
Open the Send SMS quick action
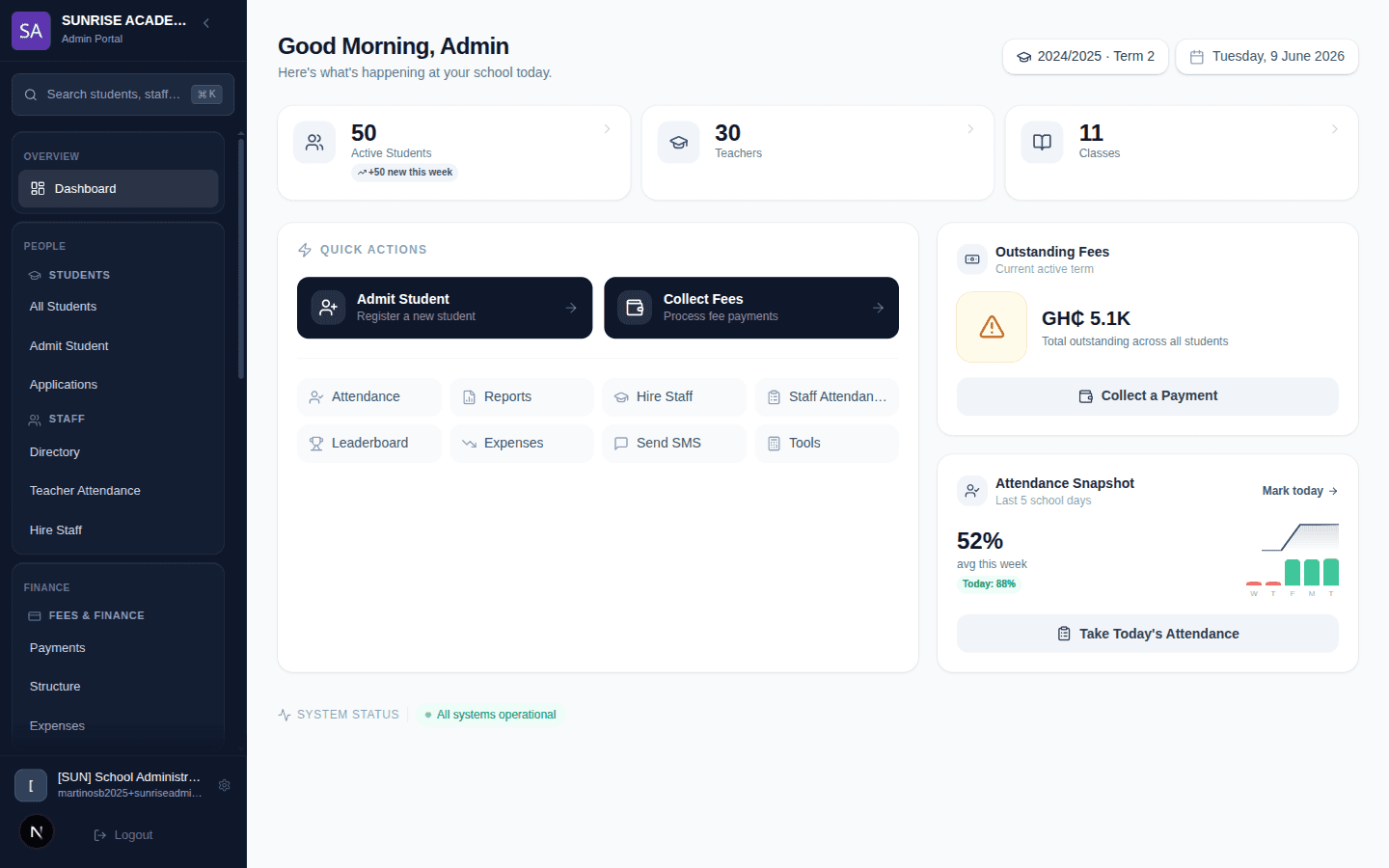(674, 444)
